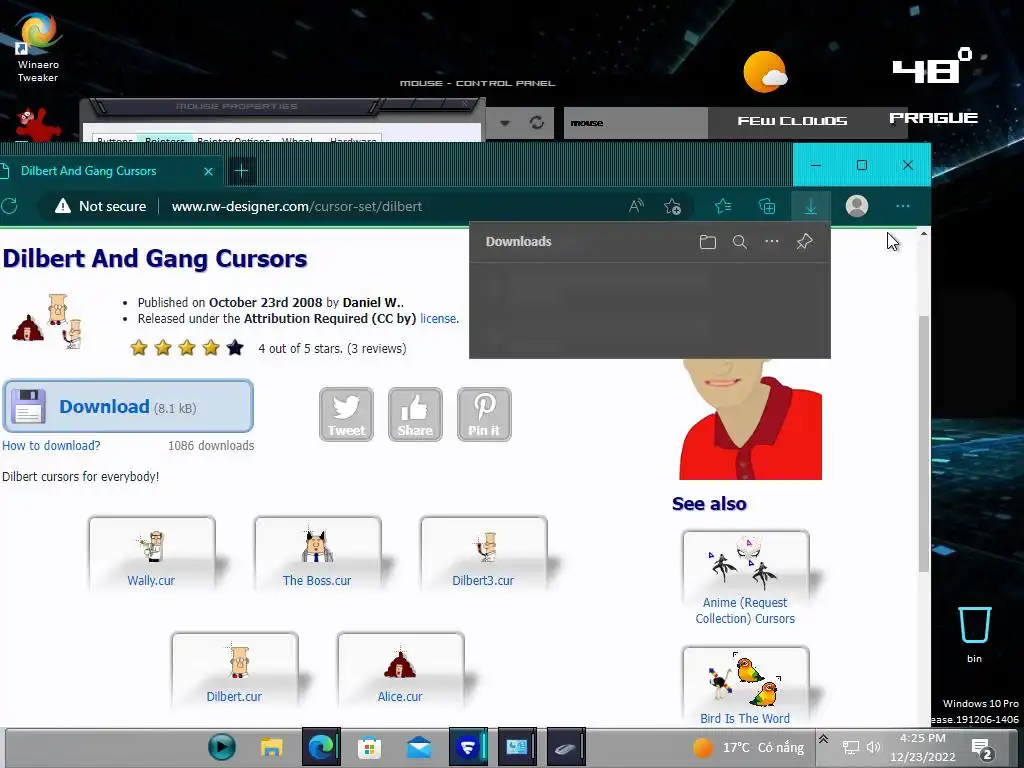Show hidden tray icons chevron

point(824,739)
